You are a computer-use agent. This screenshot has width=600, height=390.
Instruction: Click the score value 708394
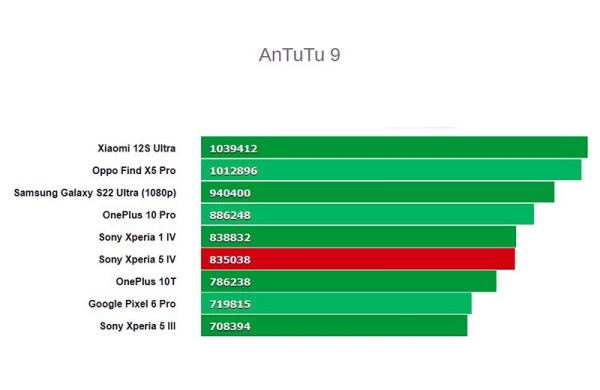[230, 326]
